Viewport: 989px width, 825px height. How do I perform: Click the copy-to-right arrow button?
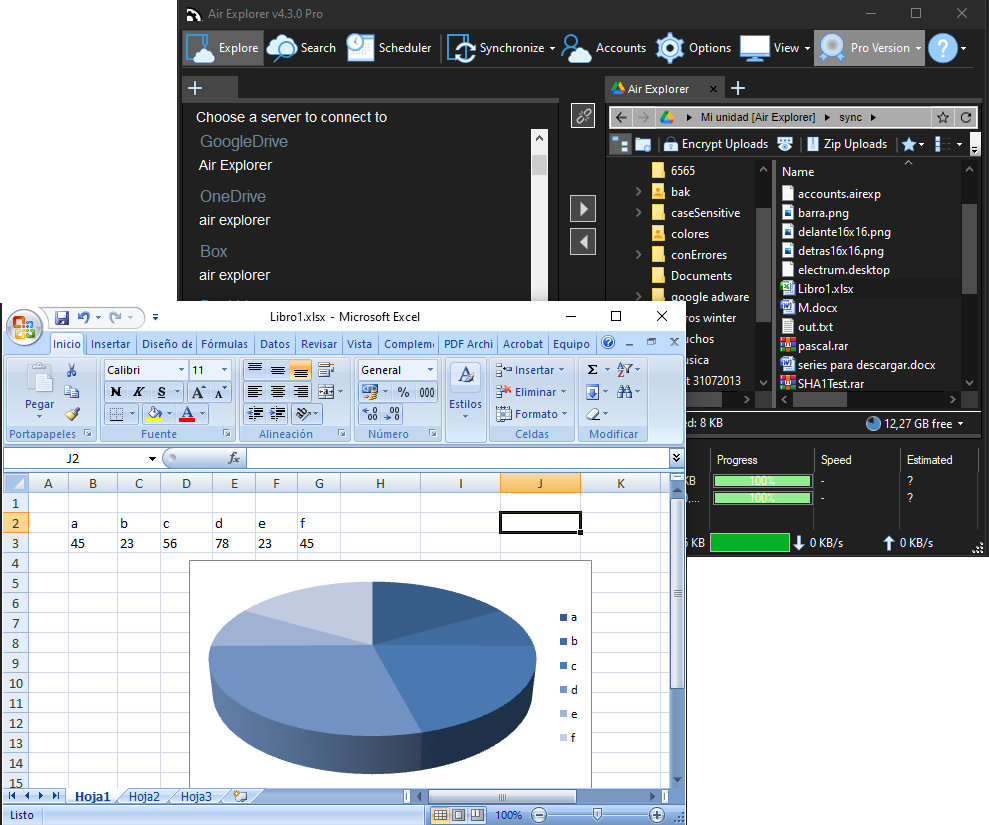click(583, 208)
